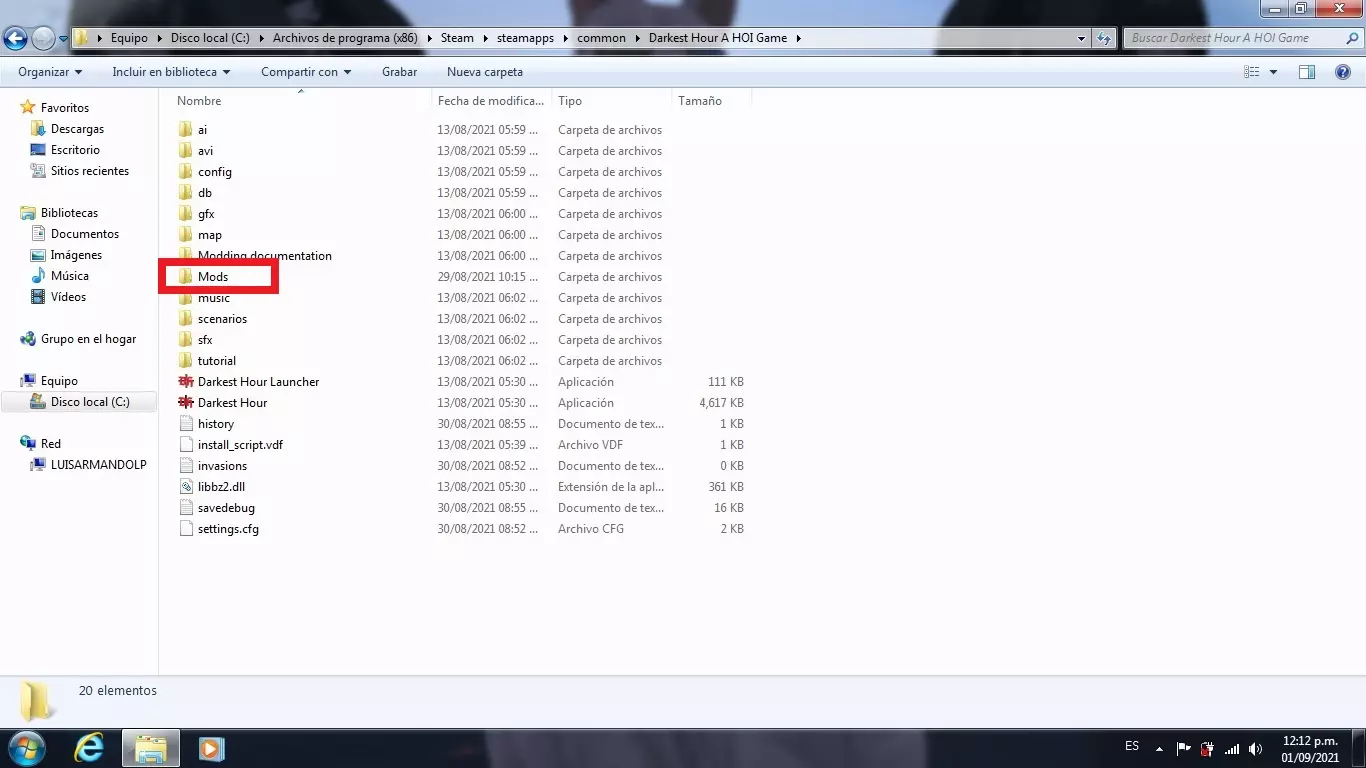The height and width of the screenshot is (768, 1366).
Task: Select the libbz2.dll file icon
Action: [x=185, y=487]
